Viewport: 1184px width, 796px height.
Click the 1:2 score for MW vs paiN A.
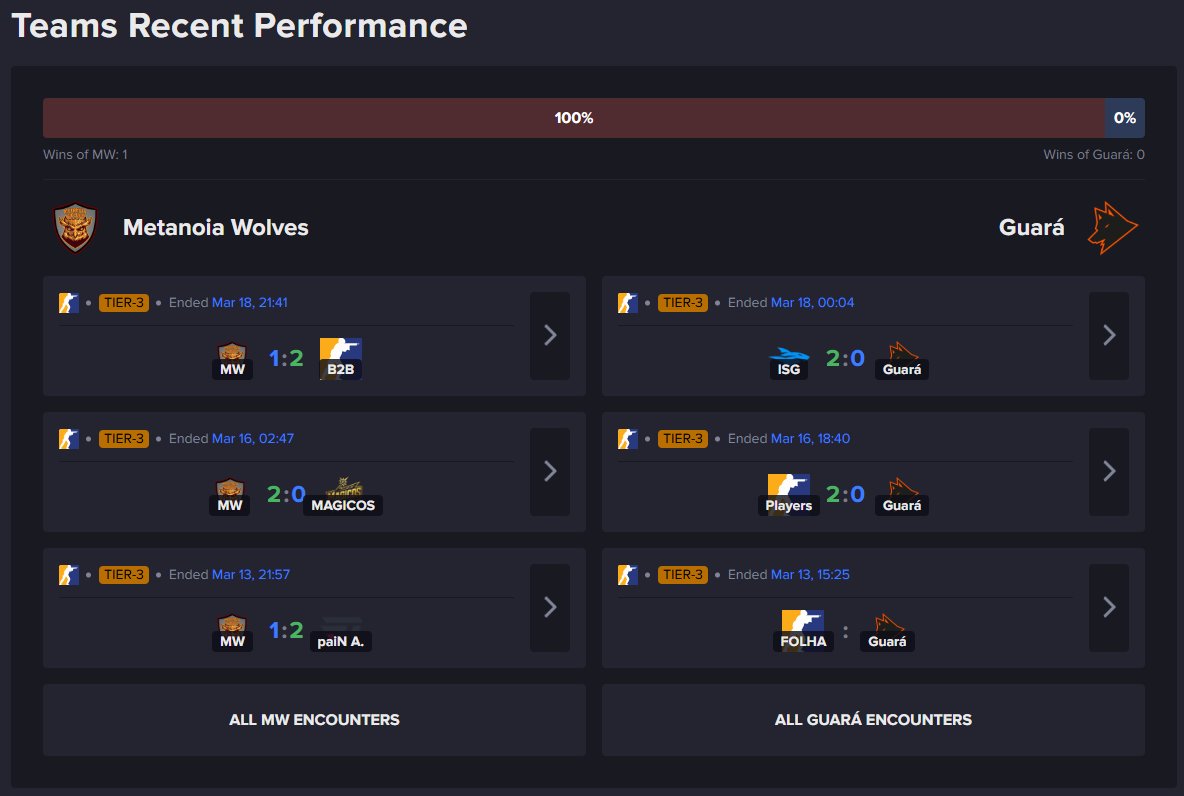point(286,631)
